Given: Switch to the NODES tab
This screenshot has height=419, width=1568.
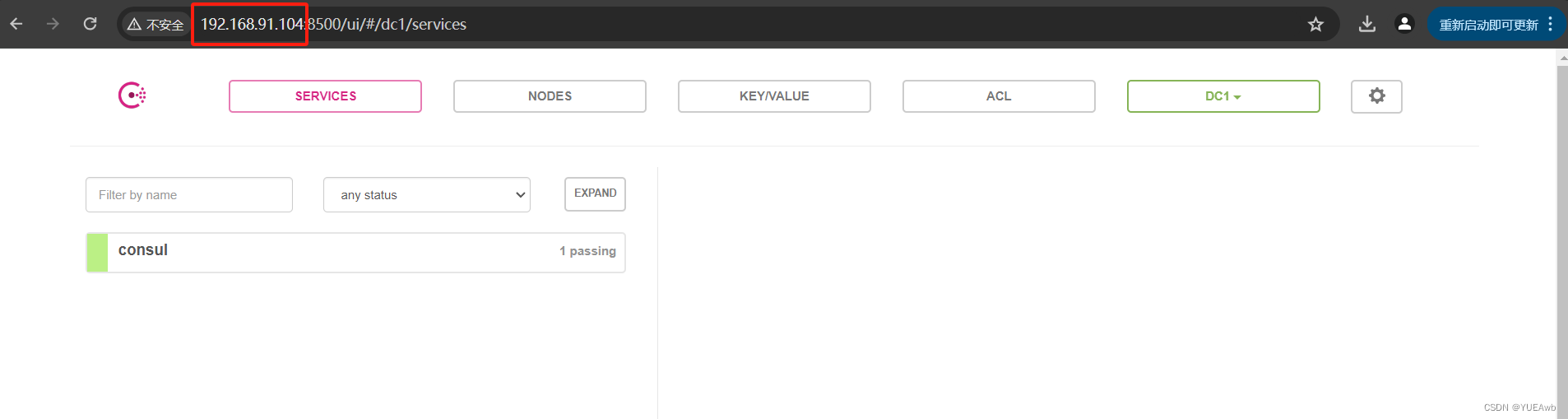Looking at the screenshot, I should point(550,96).
